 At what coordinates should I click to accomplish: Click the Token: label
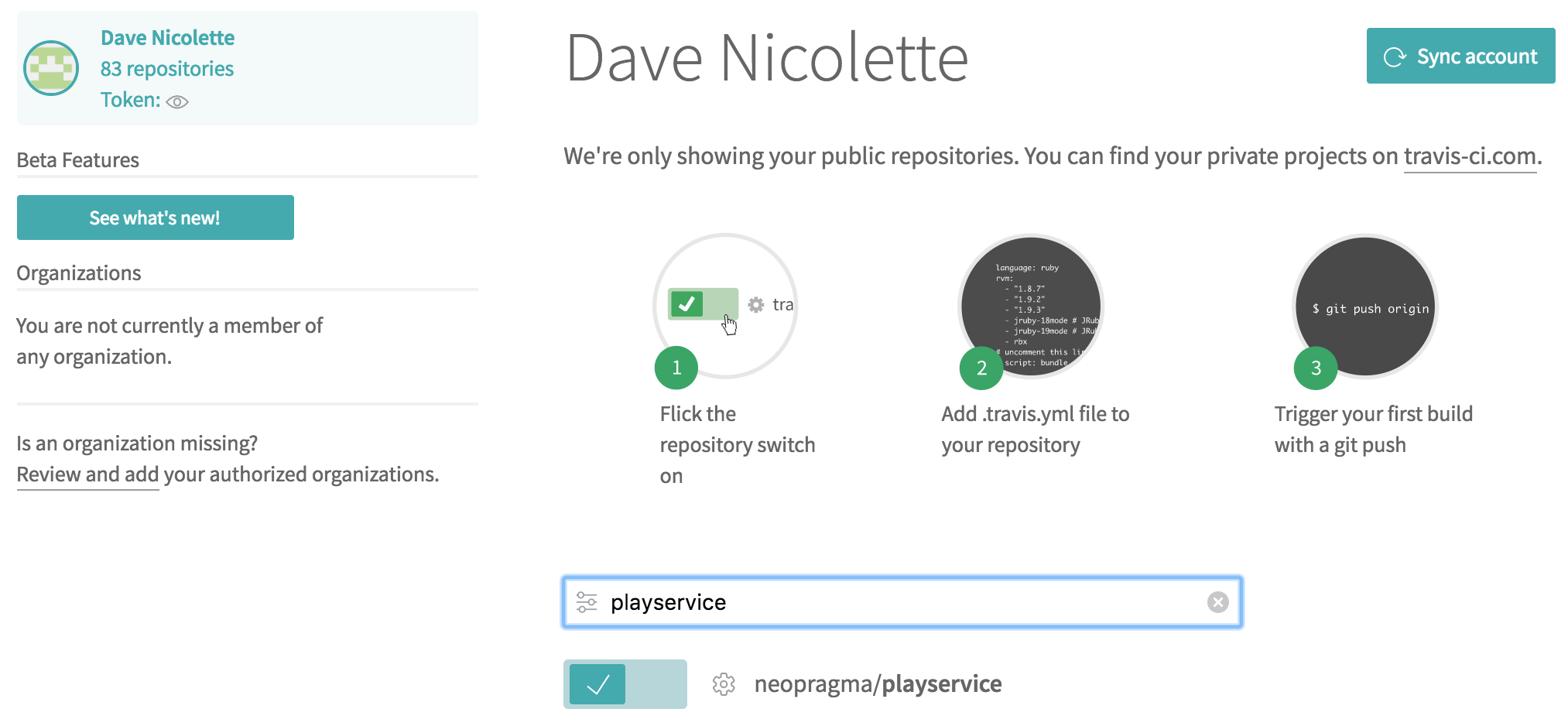click(x=131, y=100)
